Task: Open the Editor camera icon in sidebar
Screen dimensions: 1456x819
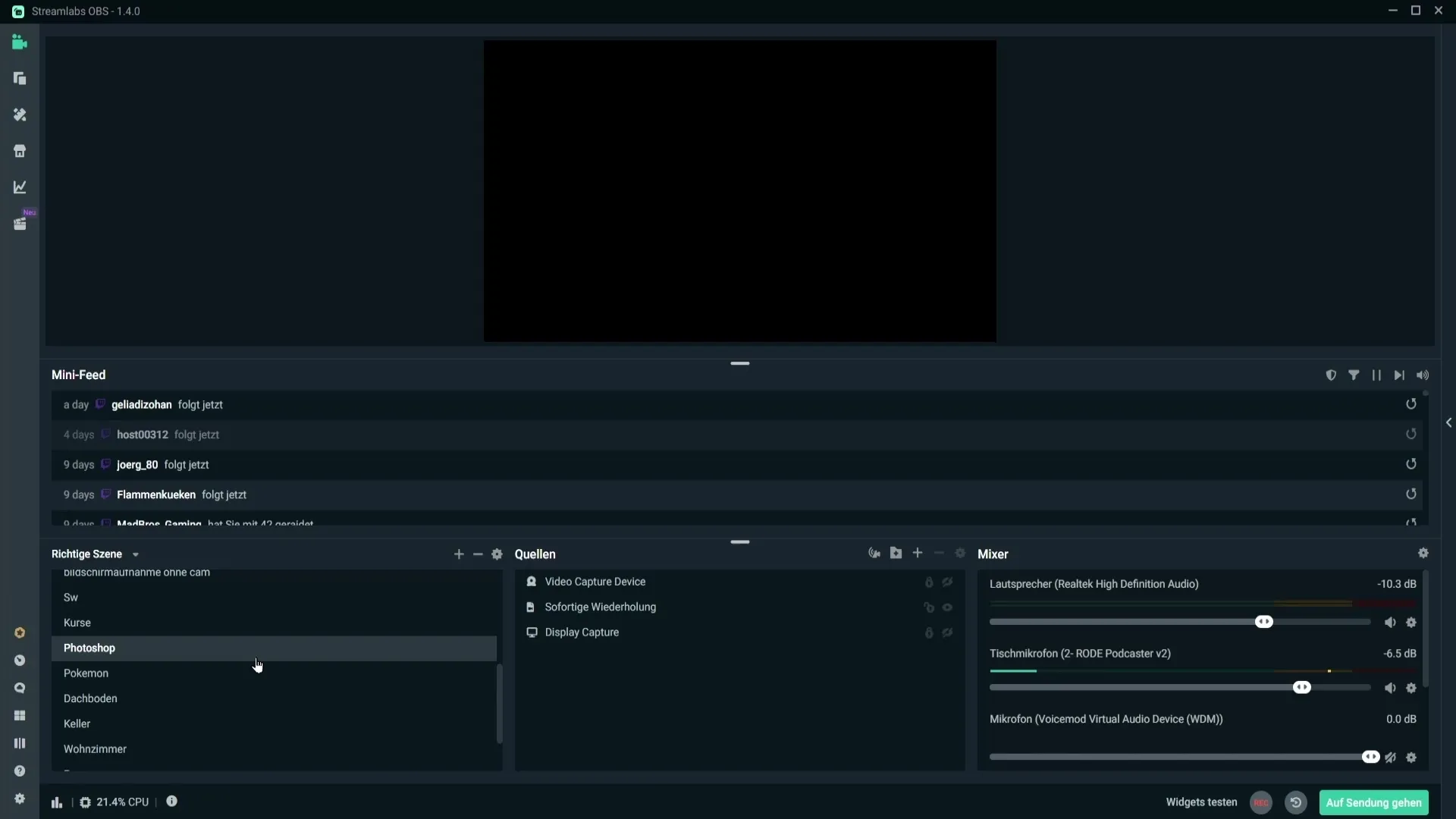Action: pyautogui.click(x=20, y=42)
